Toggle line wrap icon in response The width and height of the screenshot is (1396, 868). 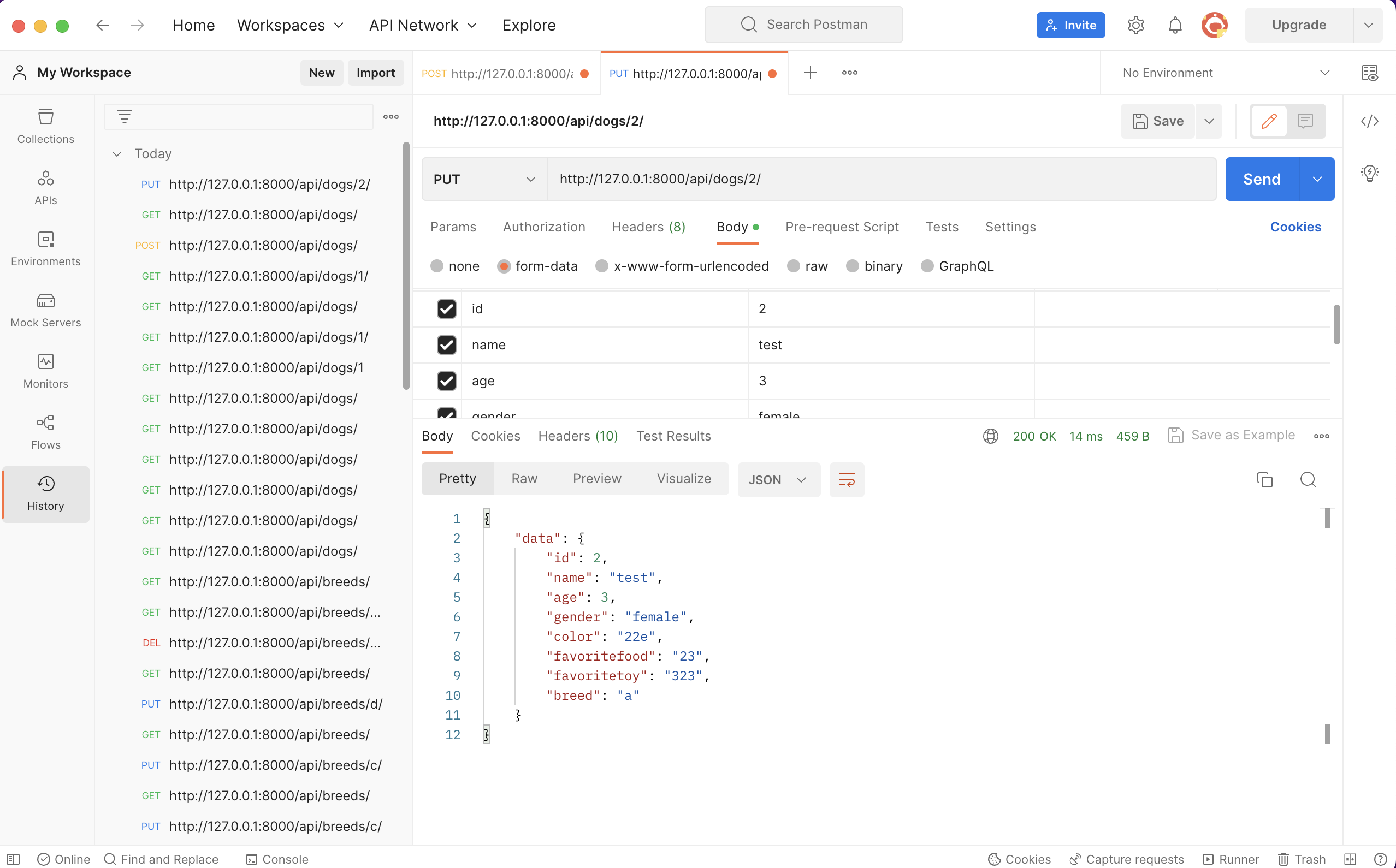(847, 479)
